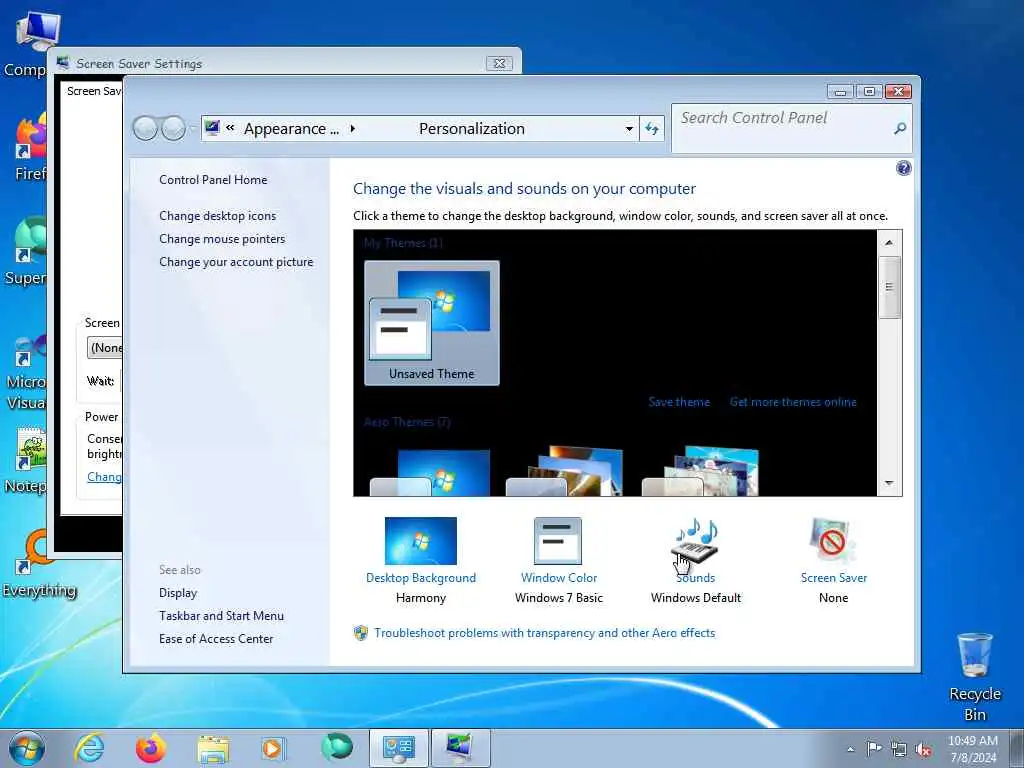
Task: Click the search magnifier icon
Action: [x=900, y=129]
